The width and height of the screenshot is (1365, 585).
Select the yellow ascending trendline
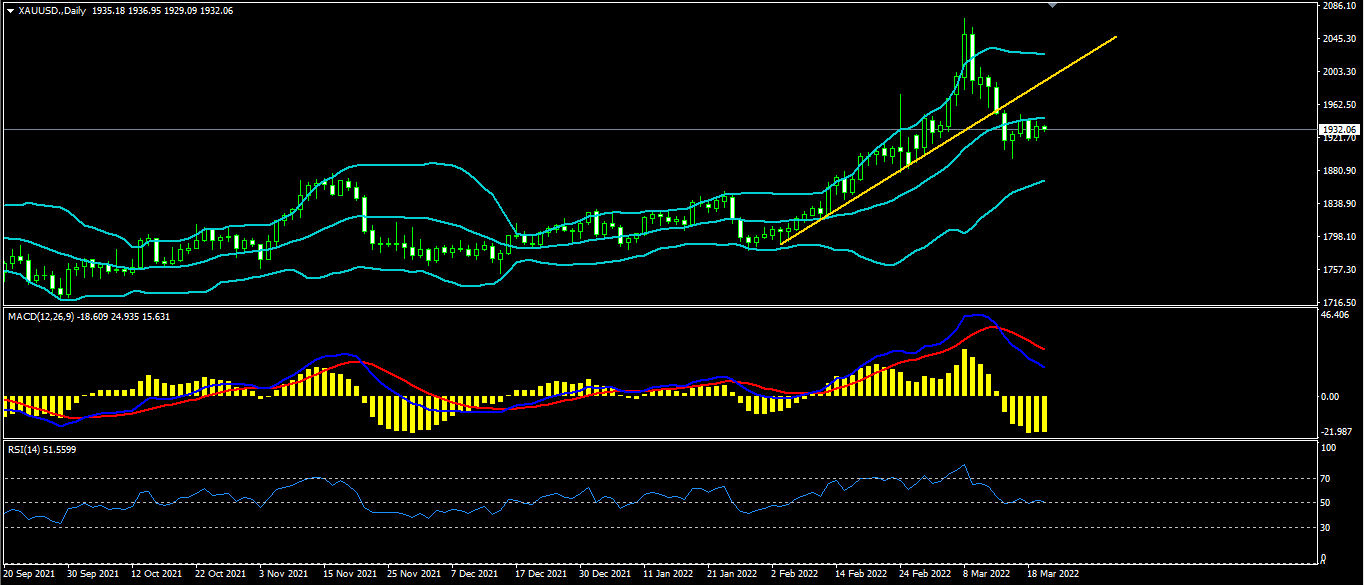(948, 140)
